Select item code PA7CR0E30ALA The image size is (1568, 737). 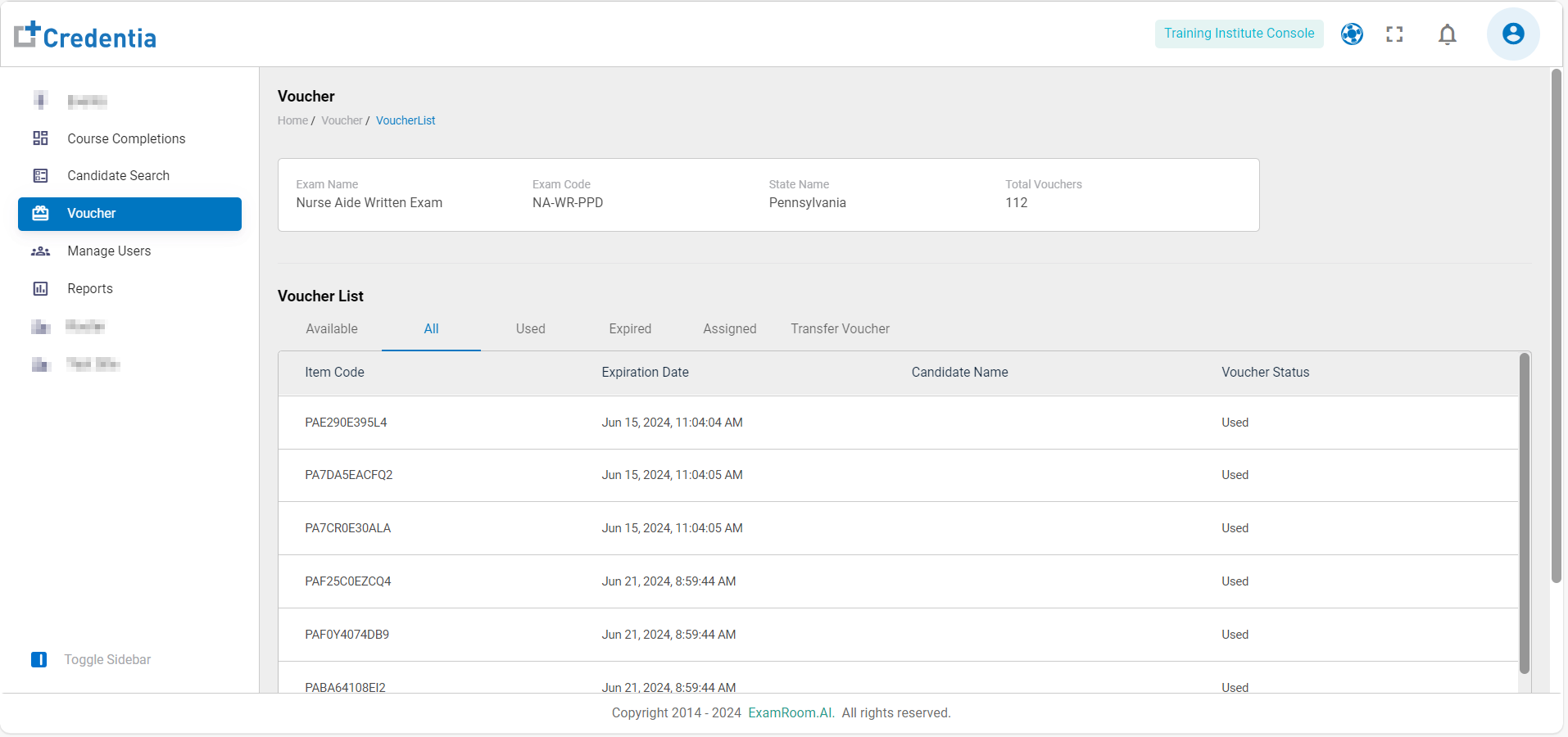click(x=347, y=528)
